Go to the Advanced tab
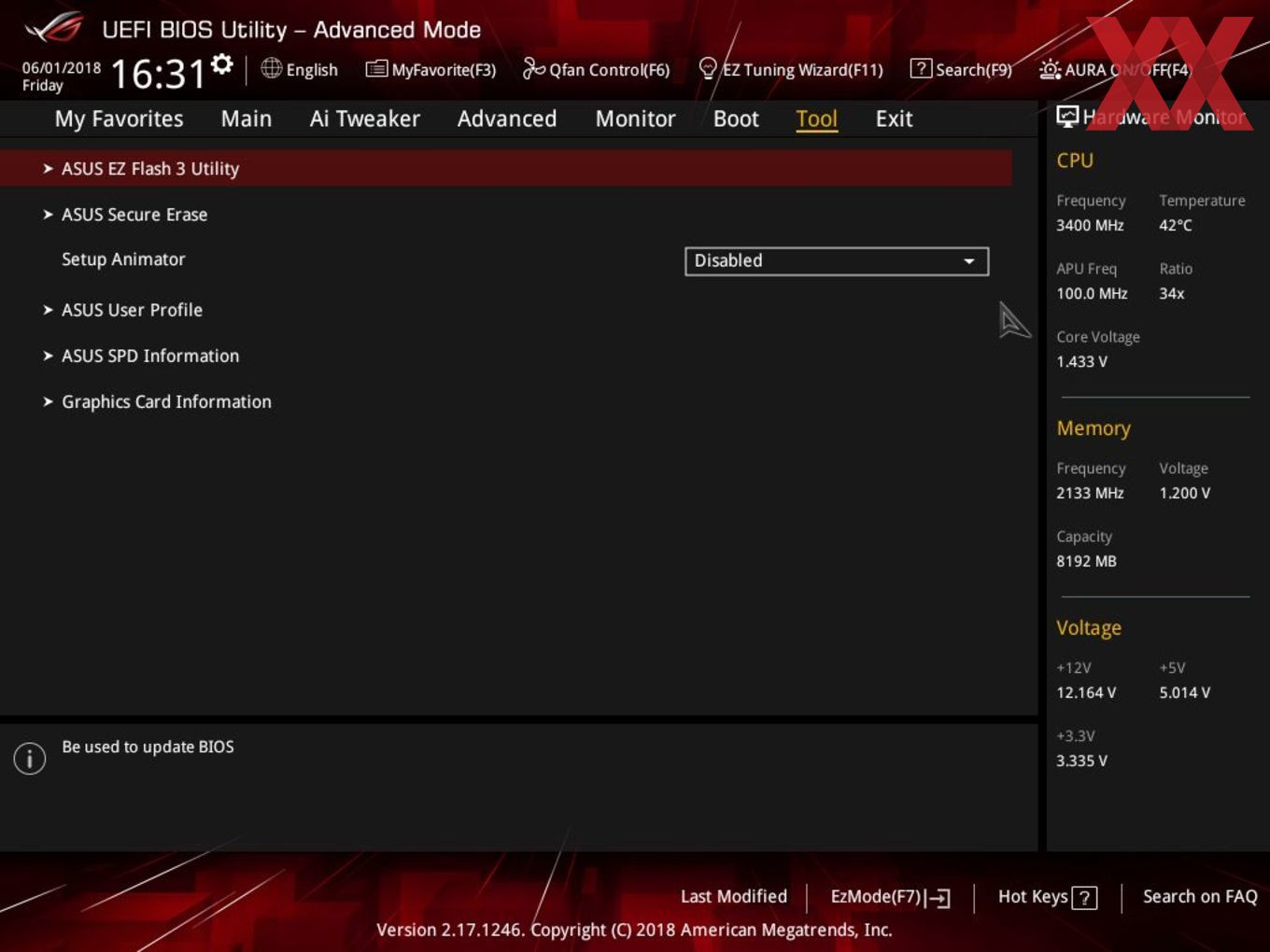This screenshot has height=952, width=1270. point(507,119)
